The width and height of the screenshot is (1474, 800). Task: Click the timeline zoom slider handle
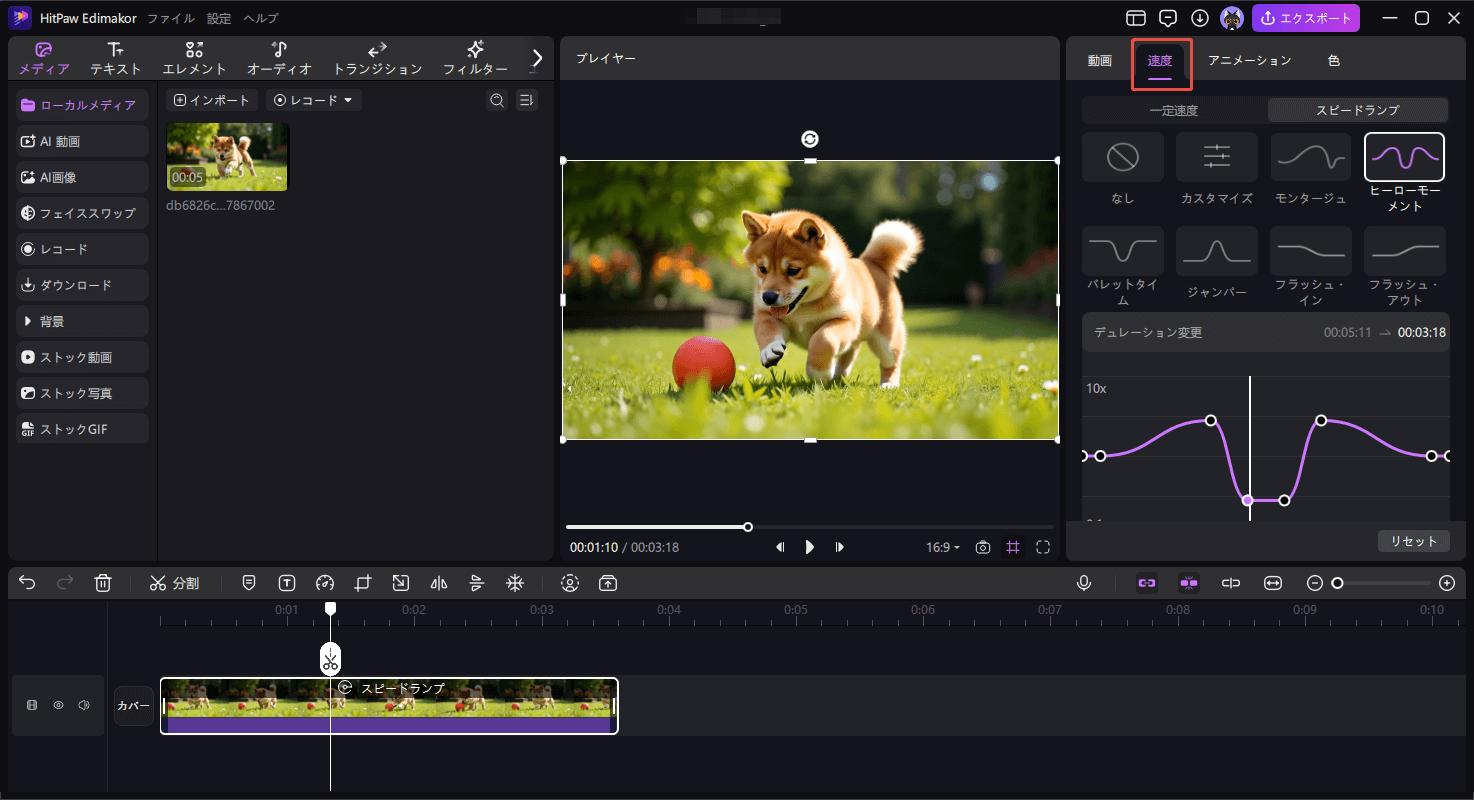(x=1337, y=583)
